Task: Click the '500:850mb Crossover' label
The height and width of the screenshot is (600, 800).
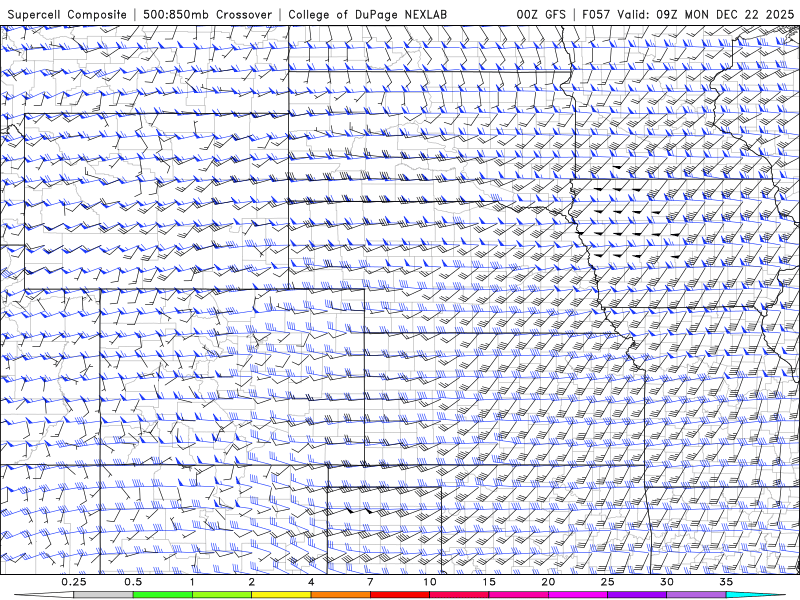Action: pos(208,14)
